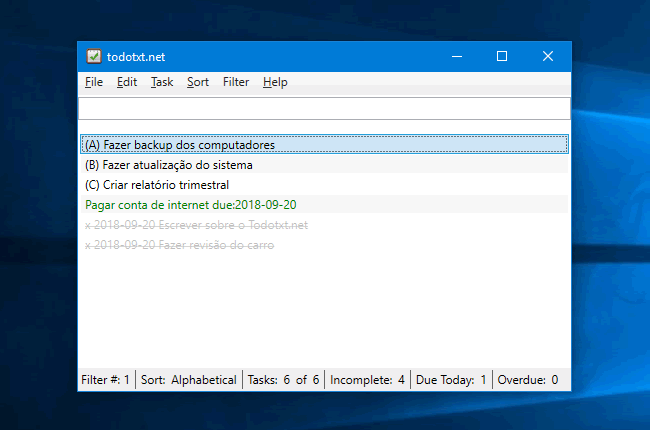Click Incomplete: 4 status entry

pos(367,380)
